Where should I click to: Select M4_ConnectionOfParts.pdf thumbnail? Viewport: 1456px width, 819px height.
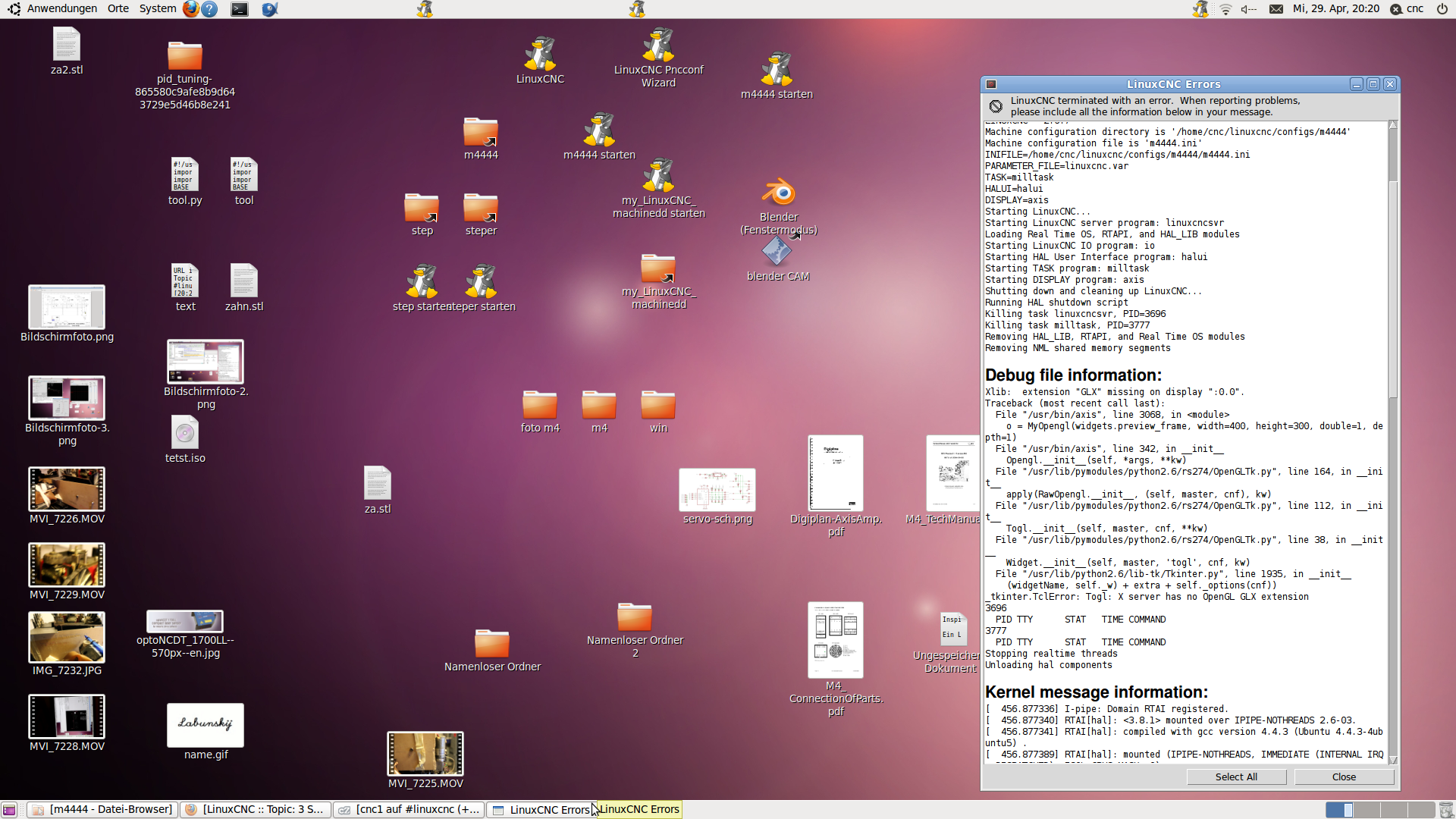836,640
